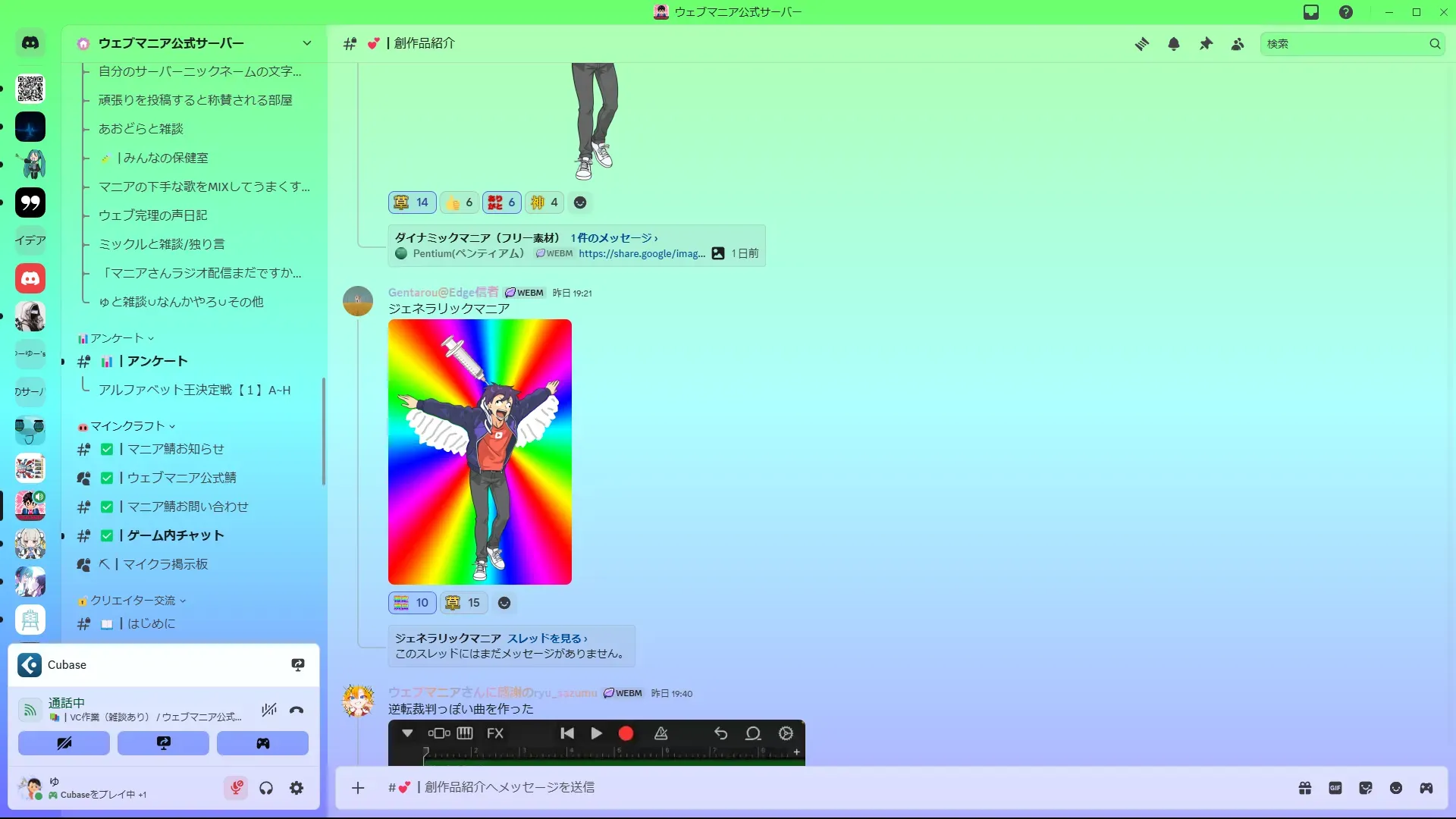Open user settings gear icon
Viewport: 1456px width, 819px height.
pyautogui.click(x=297, y=788)
